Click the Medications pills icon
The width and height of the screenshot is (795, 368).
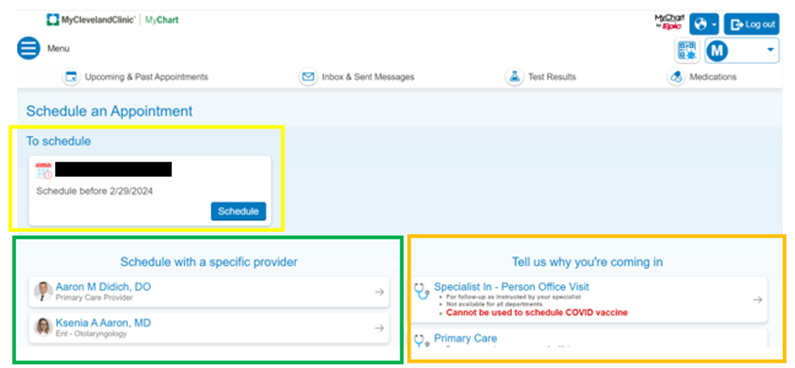coord(675,77)
